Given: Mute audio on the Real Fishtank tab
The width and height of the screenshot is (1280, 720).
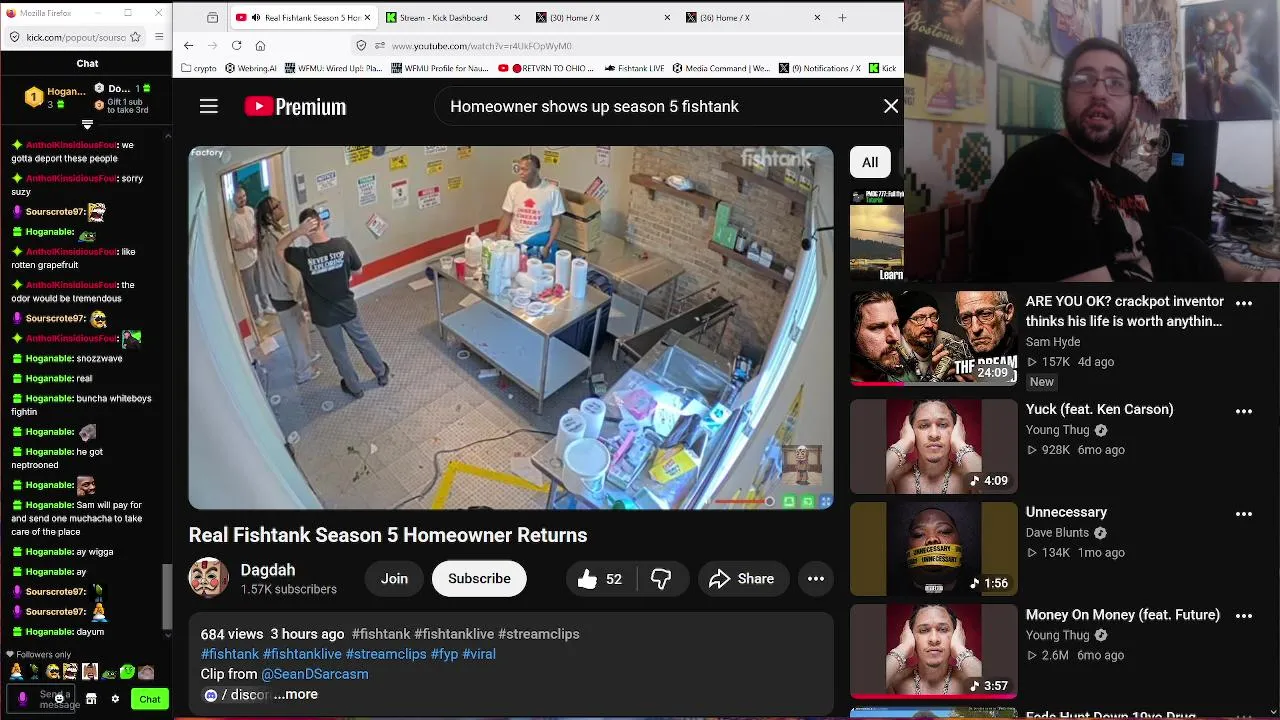Looking at the screenshot, I should click(x=255, y=17).
